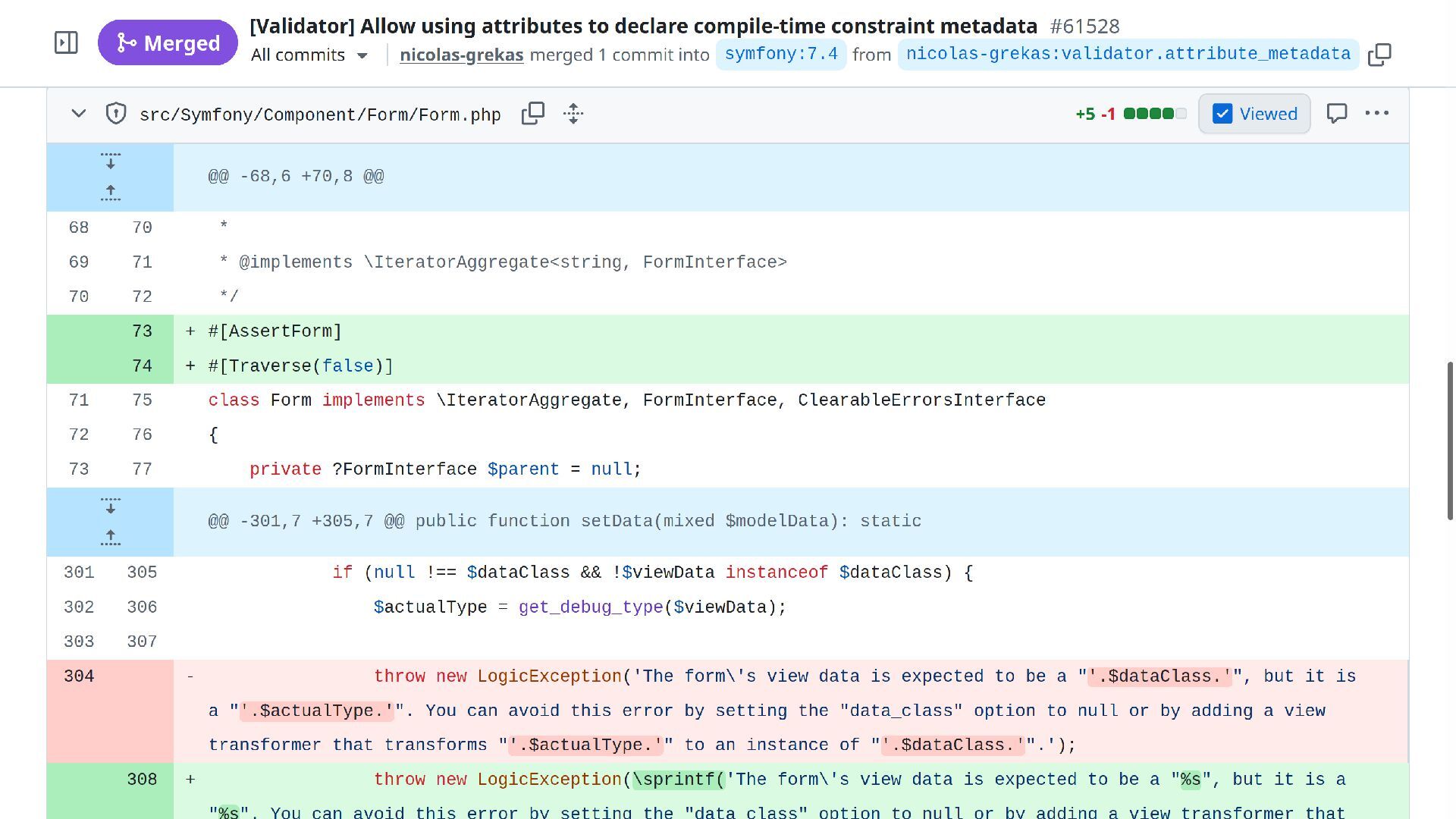Expand all lines of Form.php

pos(573,114)
